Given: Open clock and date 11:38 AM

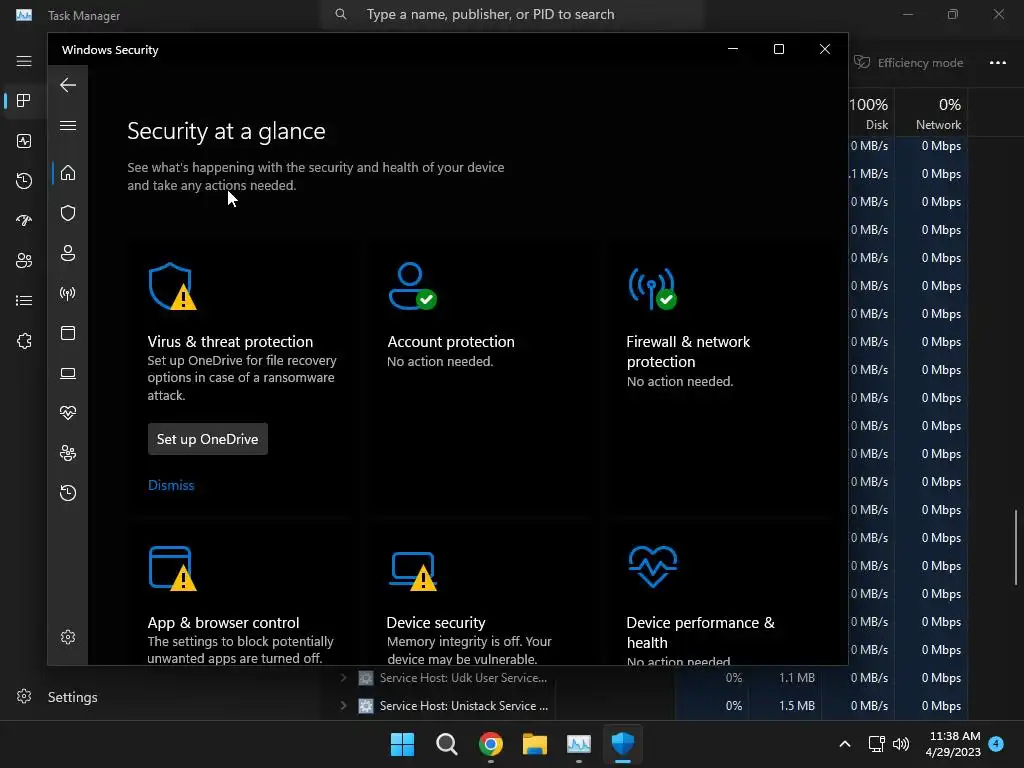Looking at the screenshot, I should click(953, 744).
